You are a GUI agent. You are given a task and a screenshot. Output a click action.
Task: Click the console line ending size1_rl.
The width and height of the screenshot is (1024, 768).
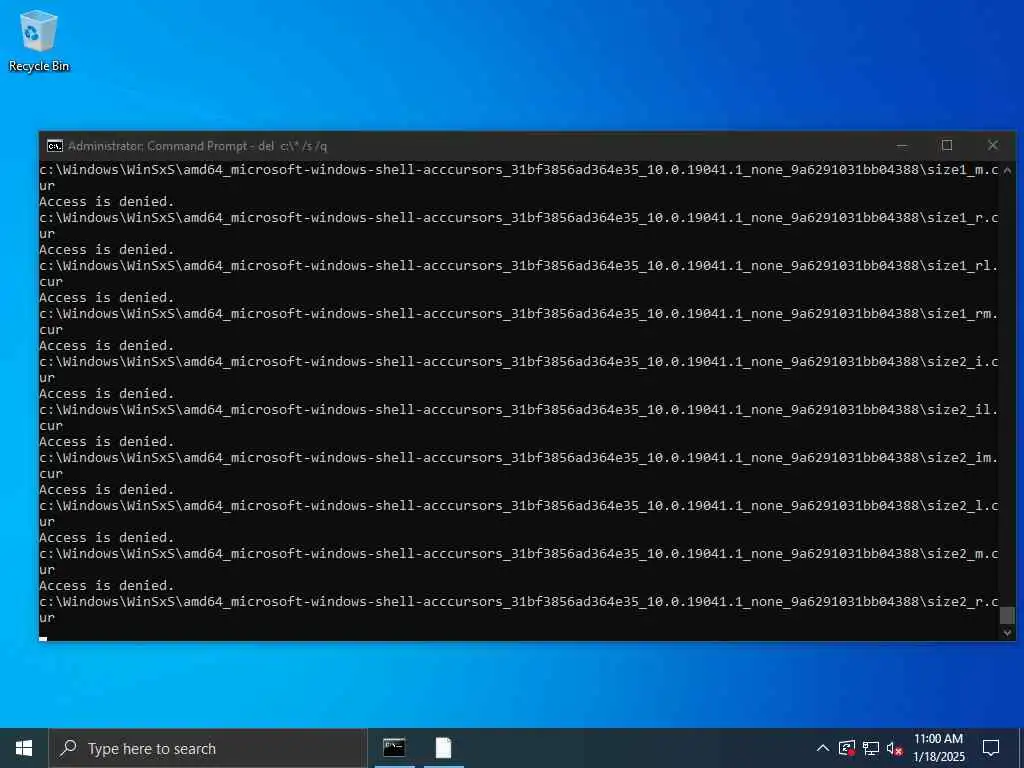[519, 266]
